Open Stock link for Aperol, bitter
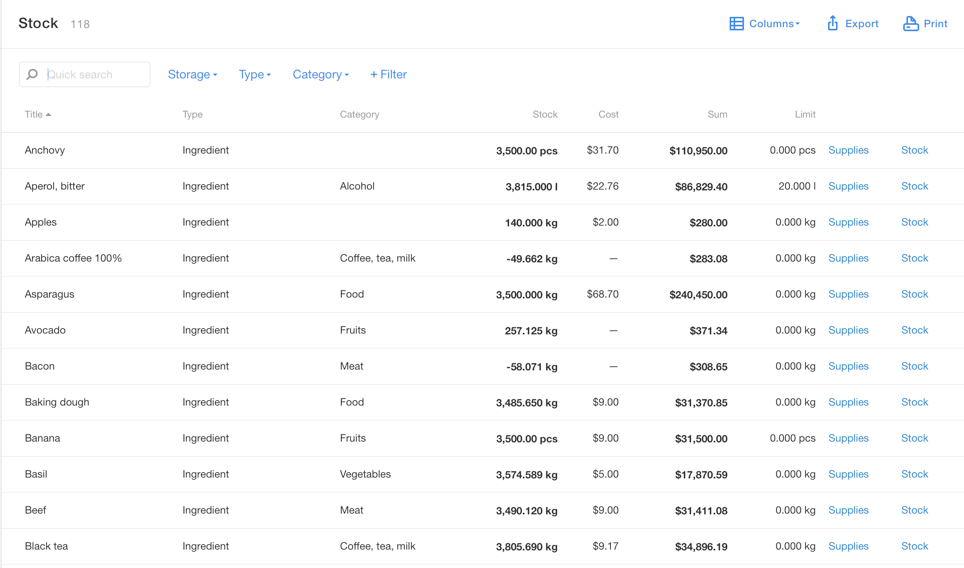 point(914,186)
